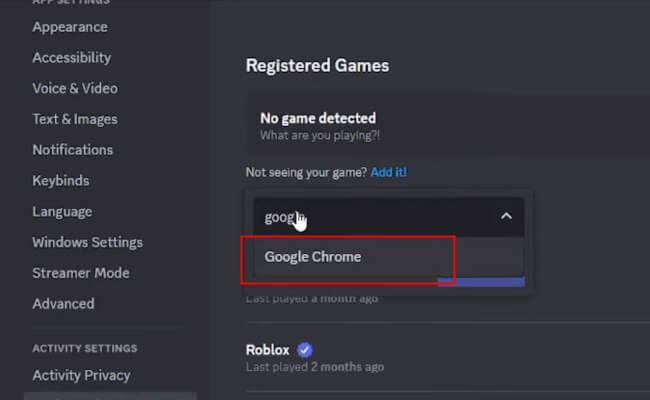The height and width of the screenshot is (400, 650).
Task: Open Text & Images settings
Action: tap(75, 119)
